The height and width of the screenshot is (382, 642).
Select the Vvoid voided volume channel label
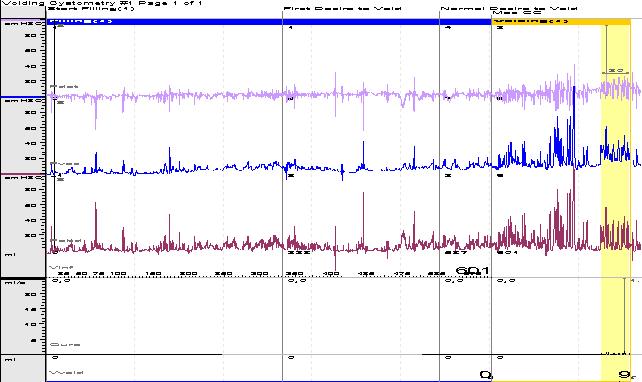(x=66, y=373)
